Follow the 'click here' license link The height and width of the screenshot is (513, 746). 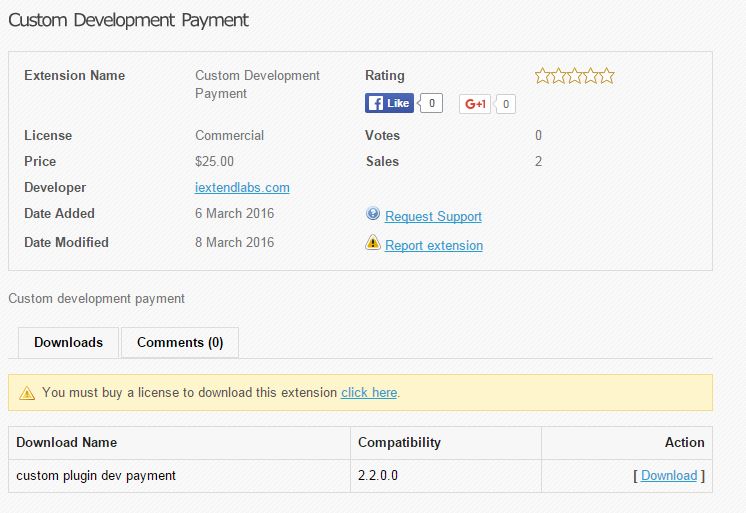(x=369, y=393)
